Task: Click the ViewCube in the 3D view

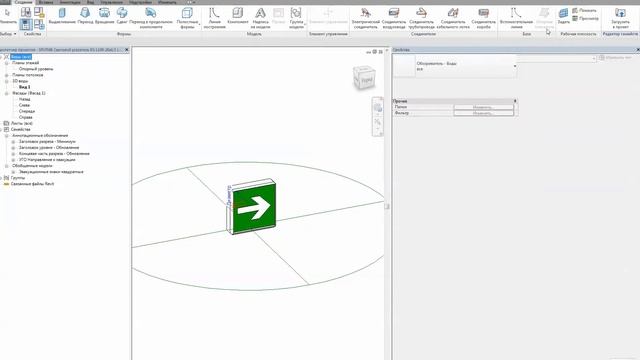Action: click(x=364, y=78)
